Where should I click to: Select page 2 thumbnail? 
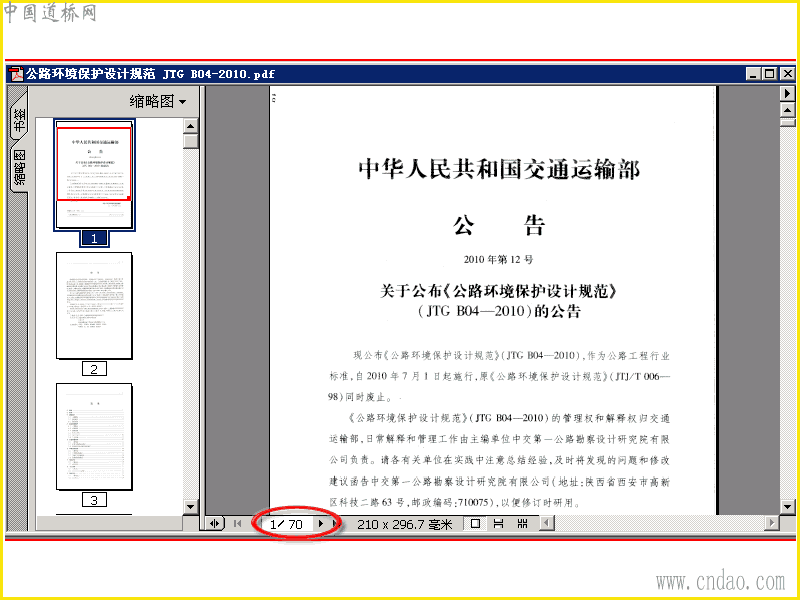click(94, 306)
